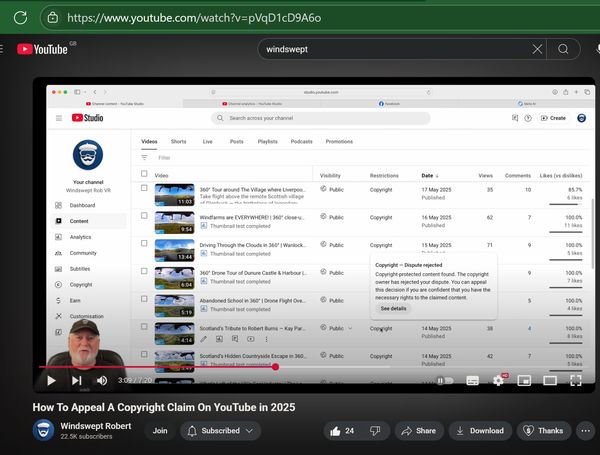Viewport: 600px width, 455px height.
Task: Click the Studio Create button
Action: (x=553, y=118)
